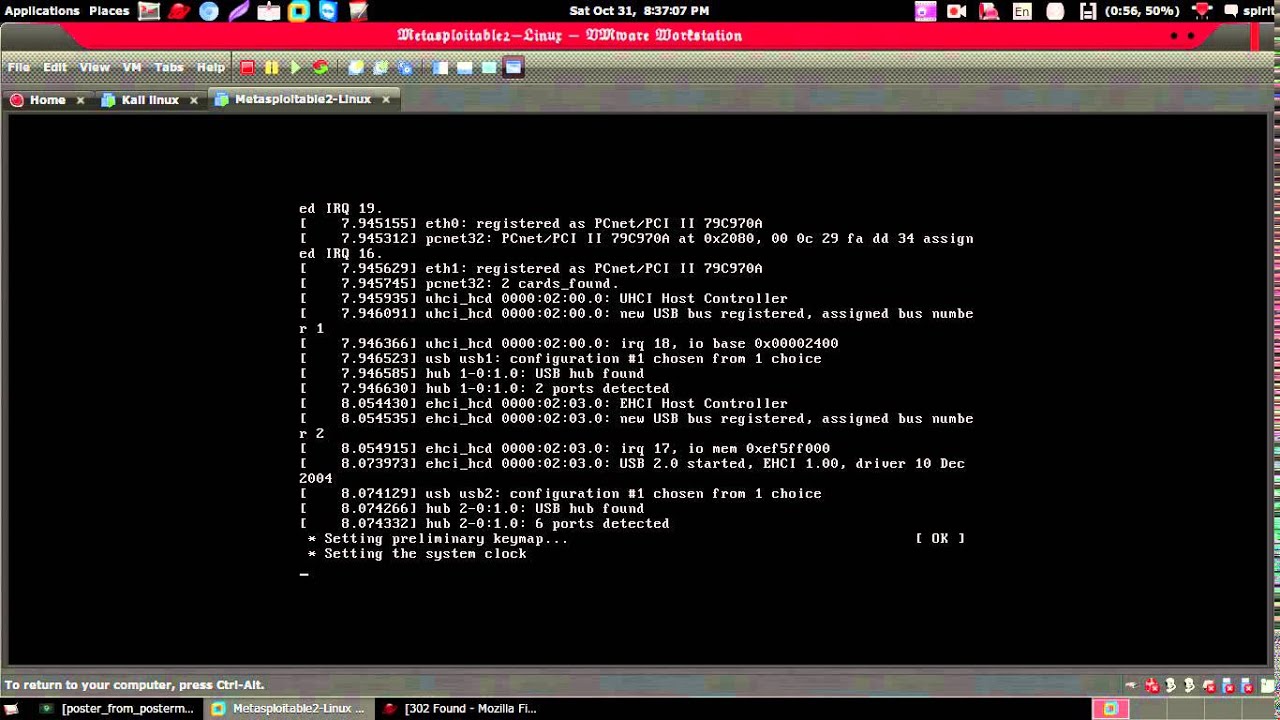Open the Tabs menu
Viewport: 1280px width, 720px height.
coord(169,68)
